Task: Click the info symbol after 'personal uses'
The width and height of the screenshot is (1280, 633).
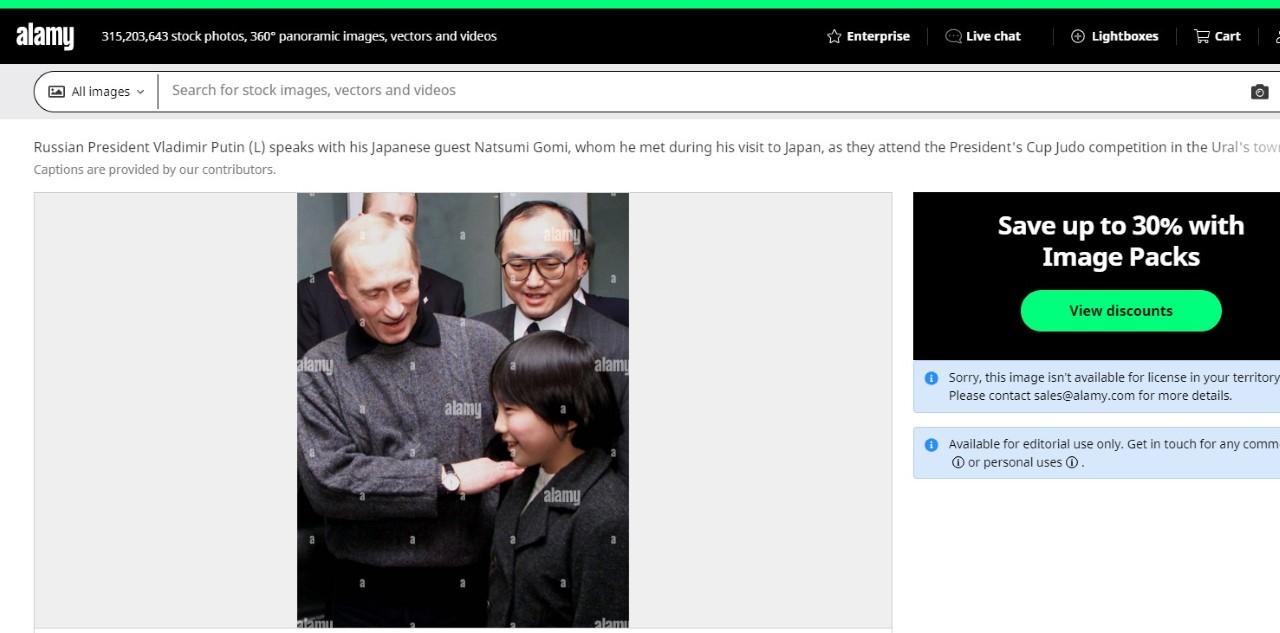Action: (x=1071, y=463)
